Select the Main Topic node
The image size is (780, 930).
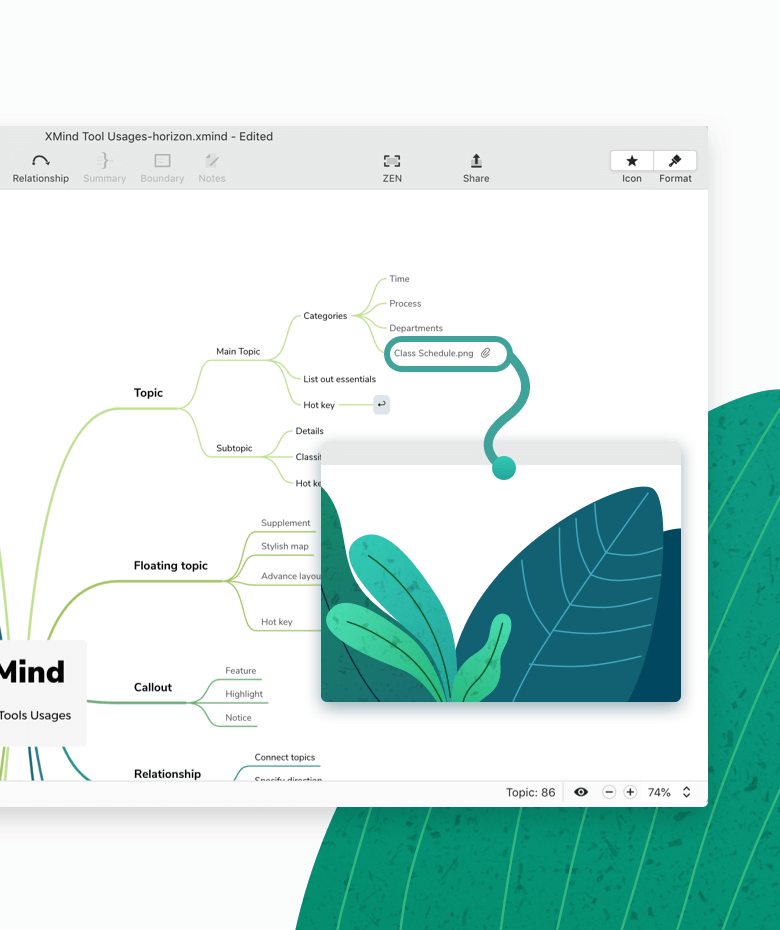(x=238, y=351)
